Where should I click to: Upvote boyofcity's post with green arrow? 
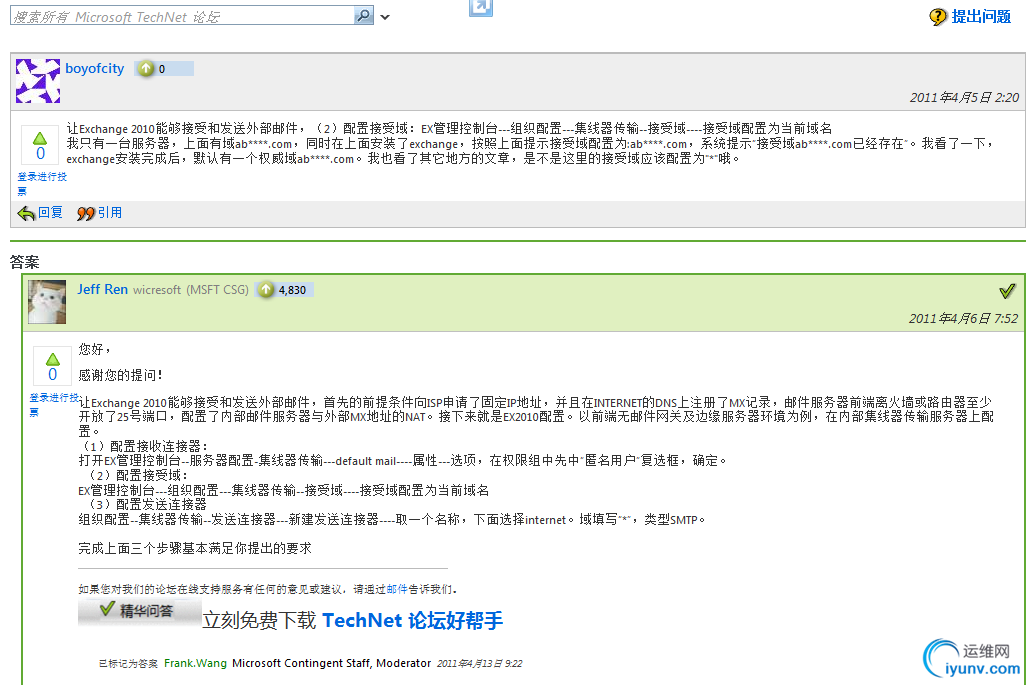point(40,138)
